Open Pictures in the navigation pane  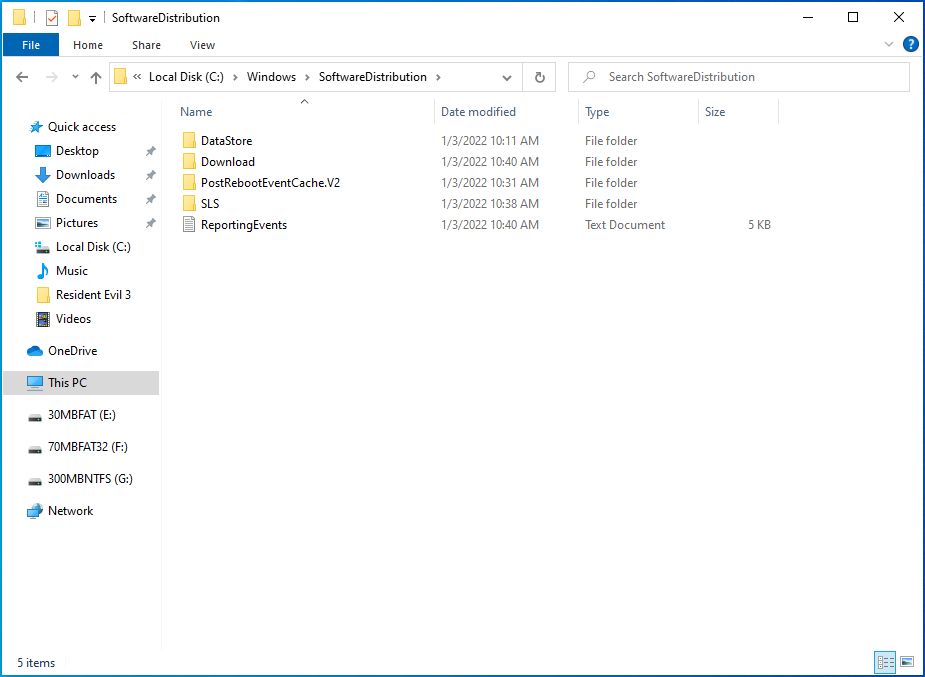pos(77,223)
